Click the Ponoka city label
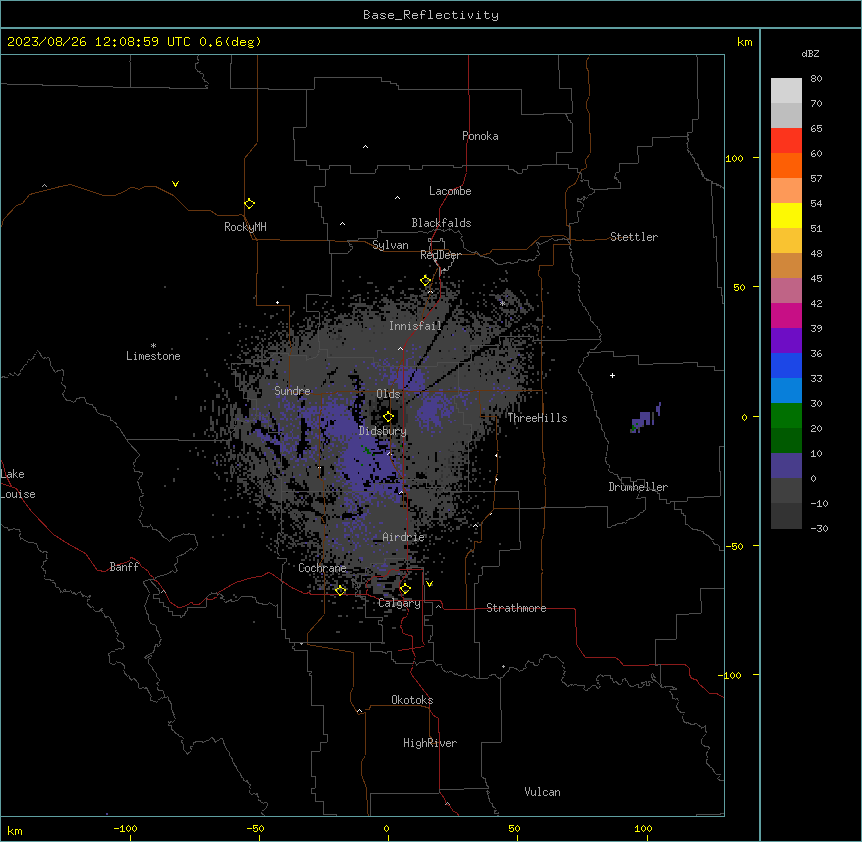Viewport: 862px width, 842px height. click(480, 136)
